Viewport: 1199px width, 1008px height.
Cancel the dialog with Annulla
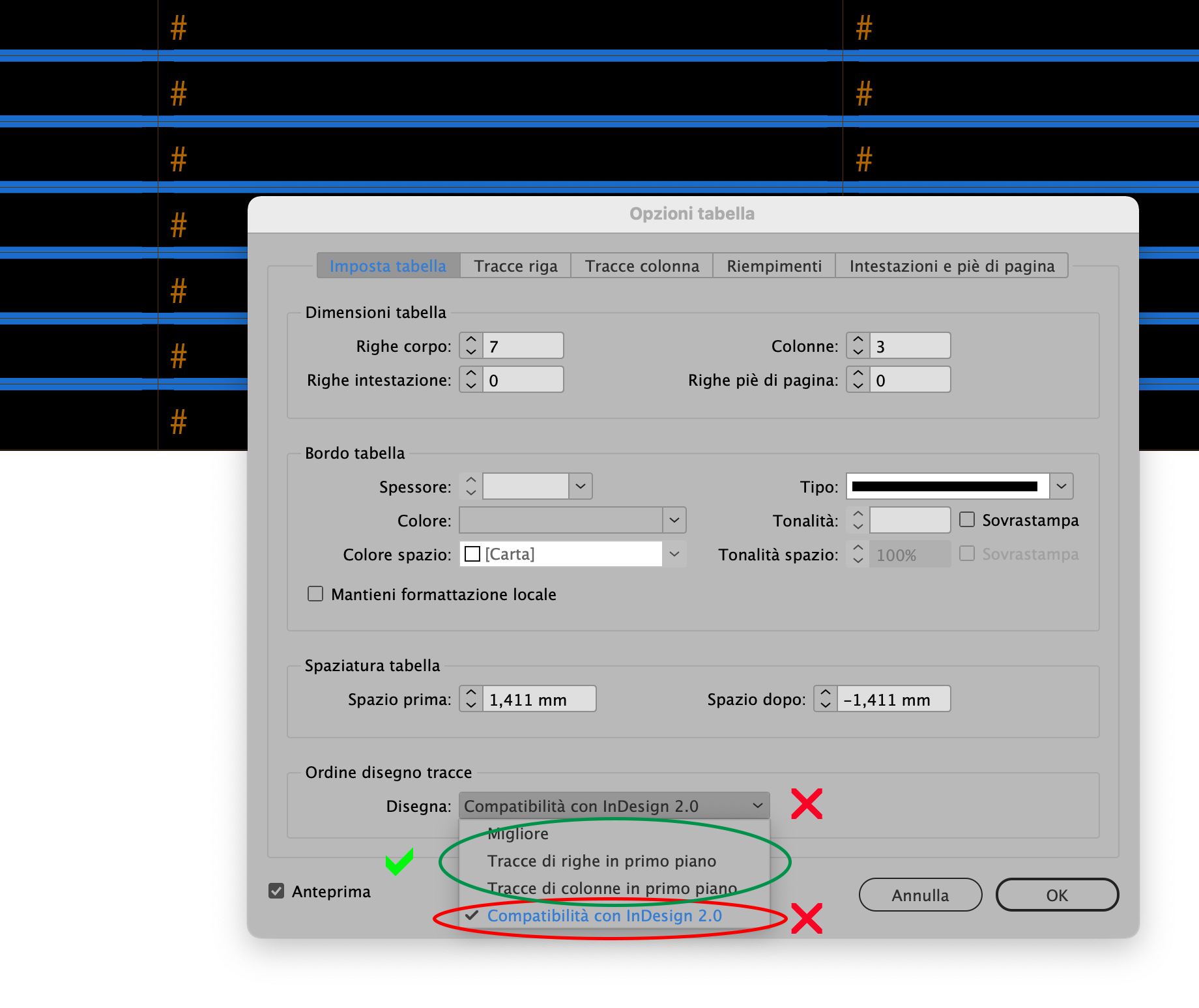[x=920, y=895]
